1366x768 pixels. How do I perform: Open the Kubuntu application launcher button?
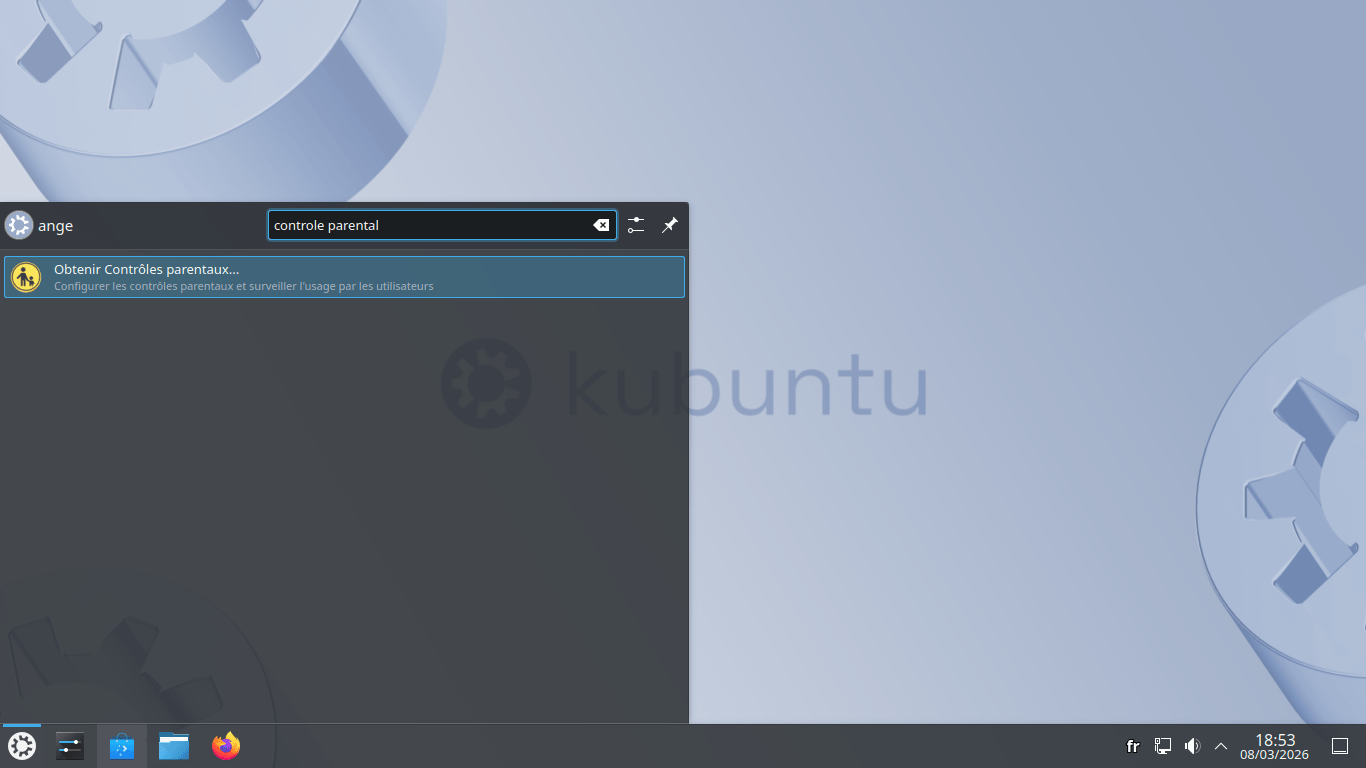22,746
